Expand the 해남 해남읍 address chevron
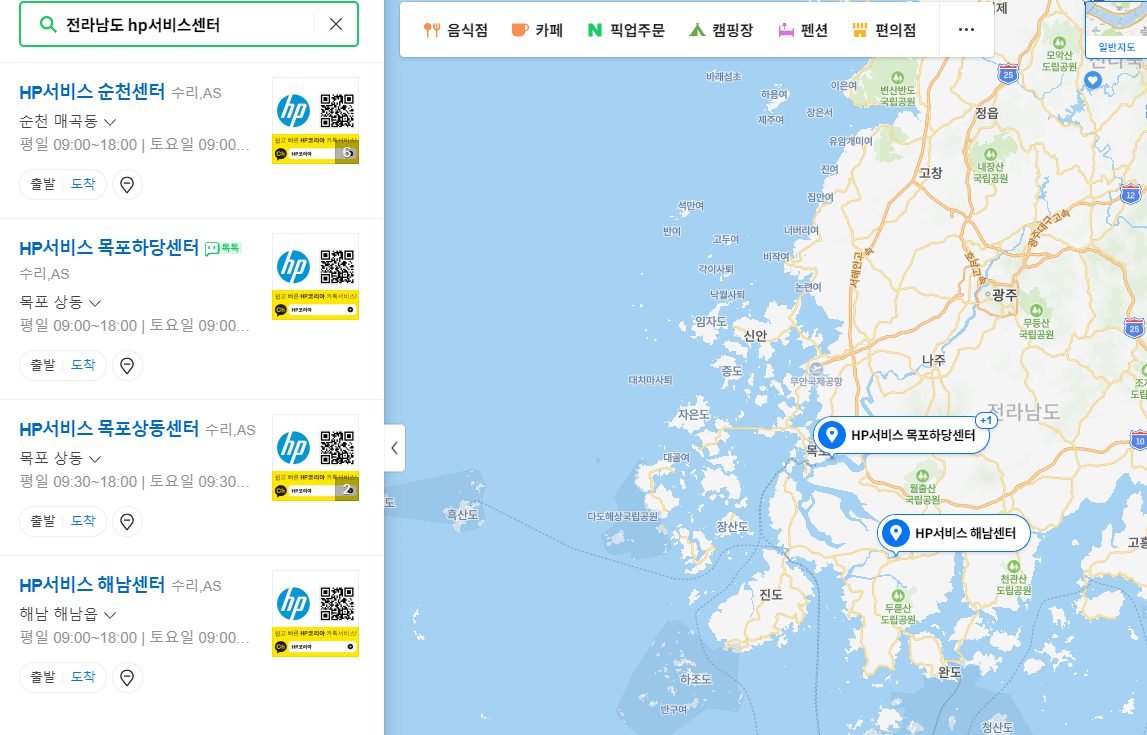This screenshot has width=1147, height=735. (x=110, y=614)
